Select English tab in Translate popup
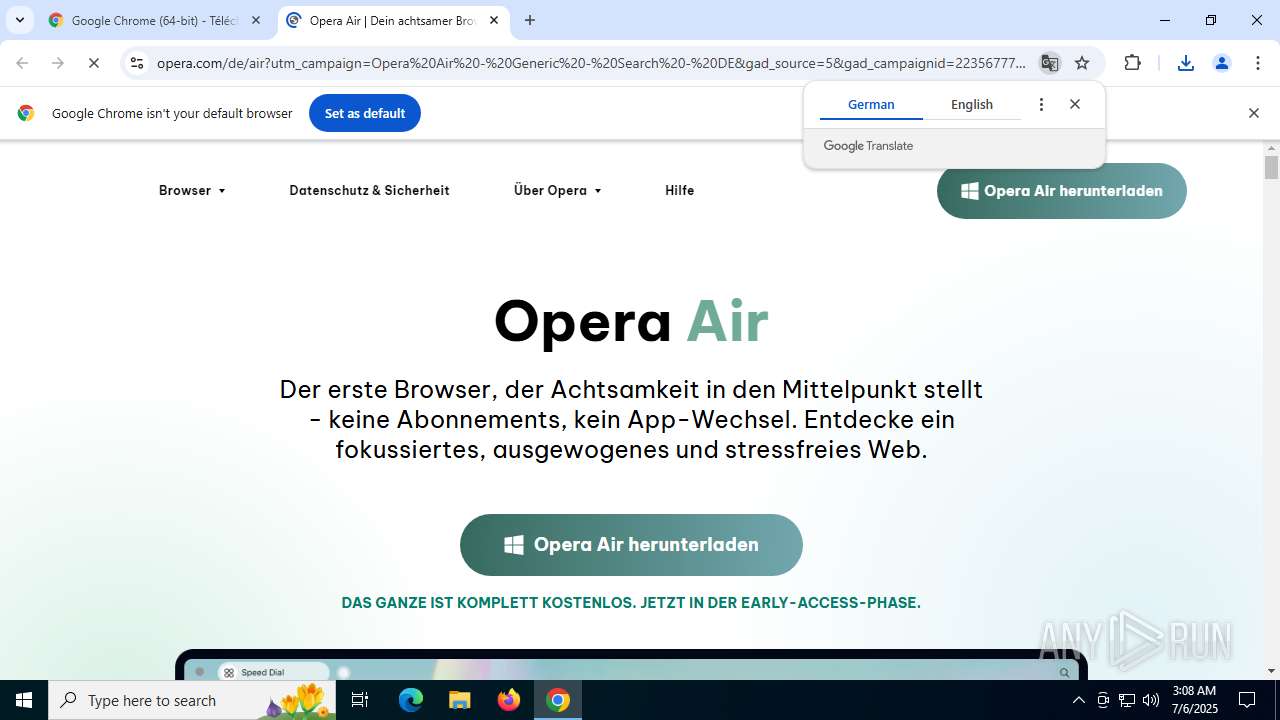Image resolution: width=1280 pixels, height=720 pixels. tap(972, 104)
